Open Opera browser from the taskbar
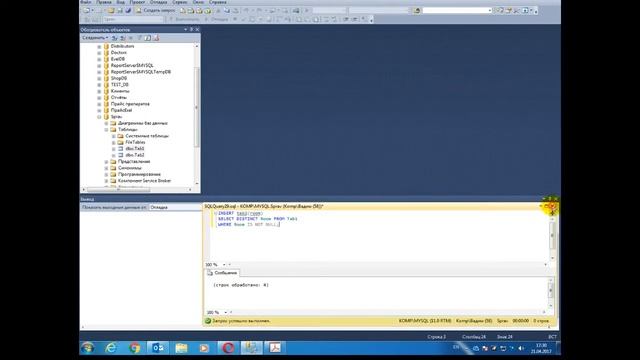The height and width of the screenshot is (360, 640). 228,348
